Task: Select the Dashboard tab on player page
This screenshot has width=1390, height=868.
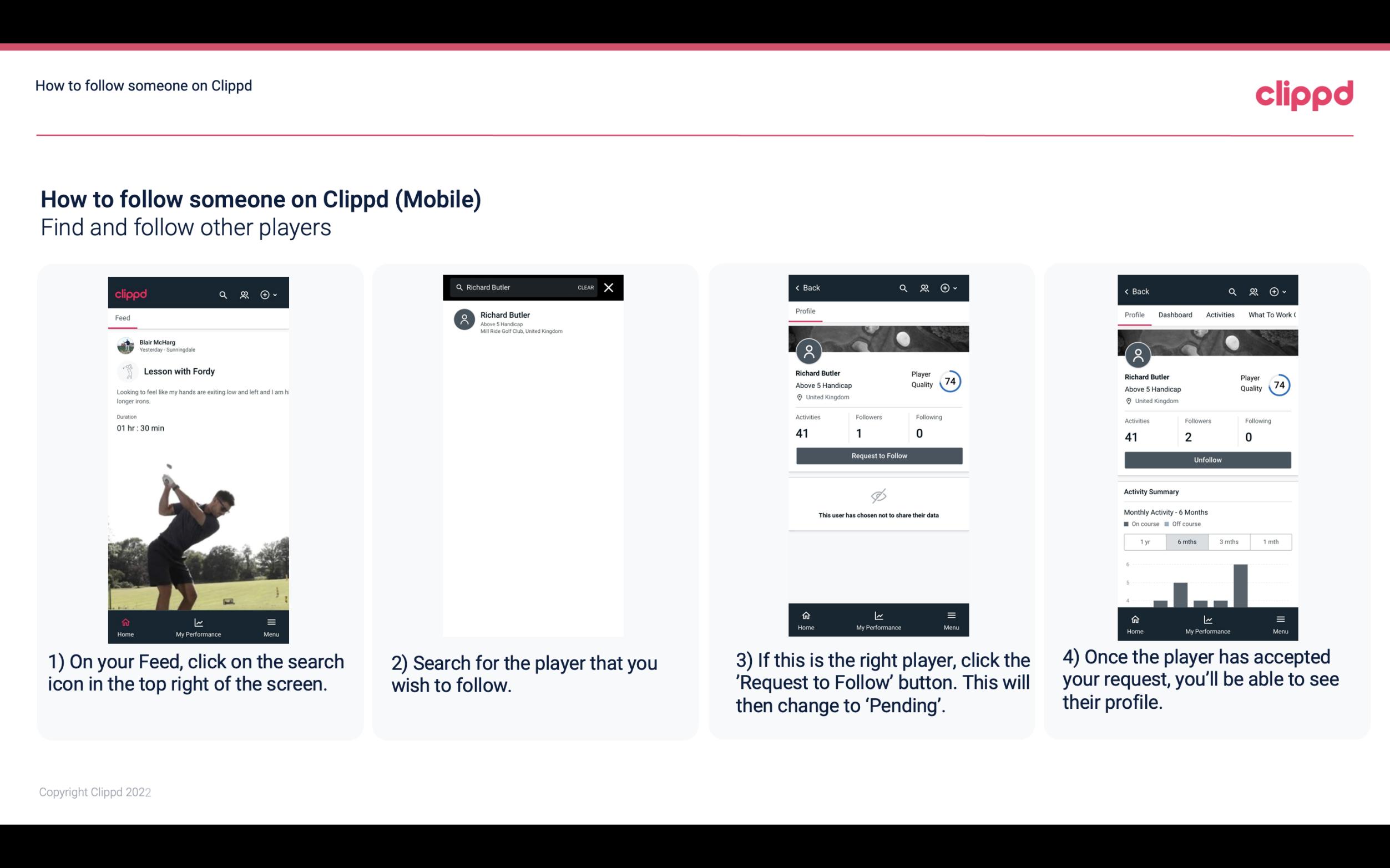Action: [x=1175, y=315]
